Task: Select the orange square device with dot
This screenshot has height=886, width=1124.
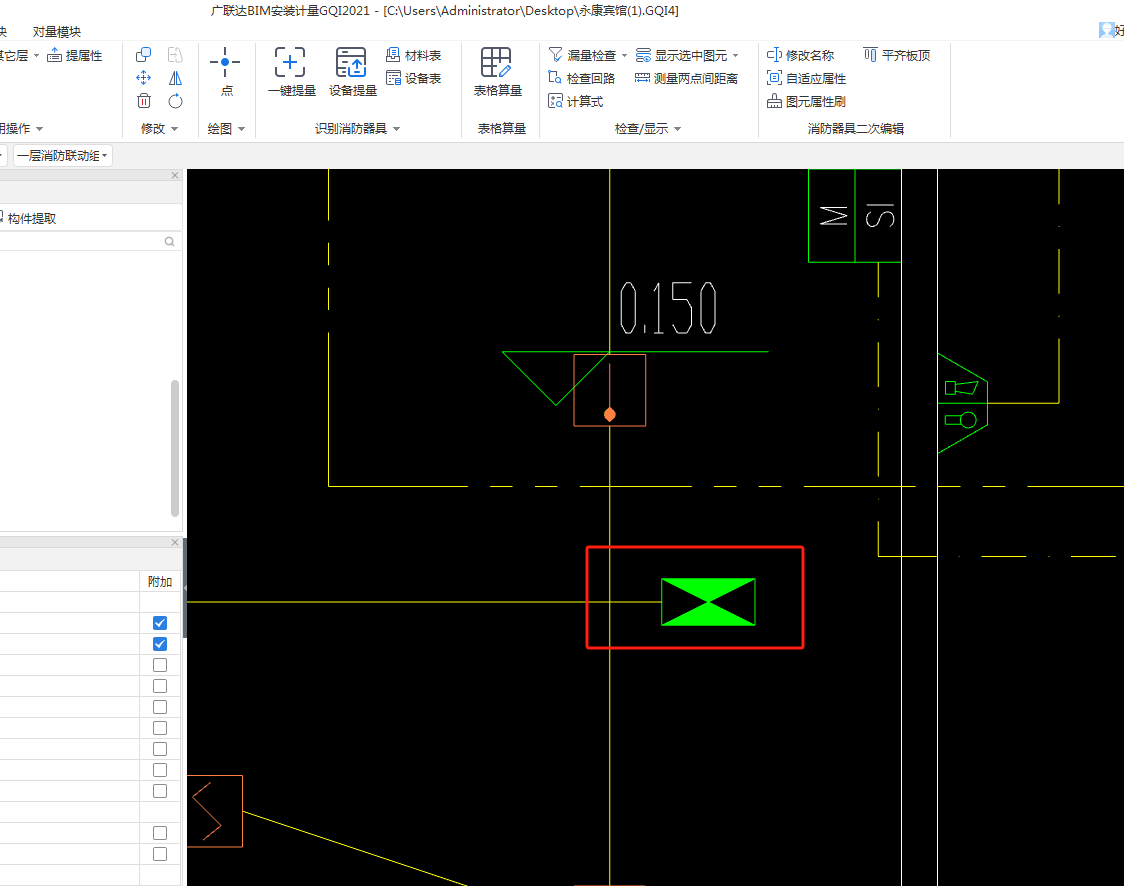Action: [609, 391]
